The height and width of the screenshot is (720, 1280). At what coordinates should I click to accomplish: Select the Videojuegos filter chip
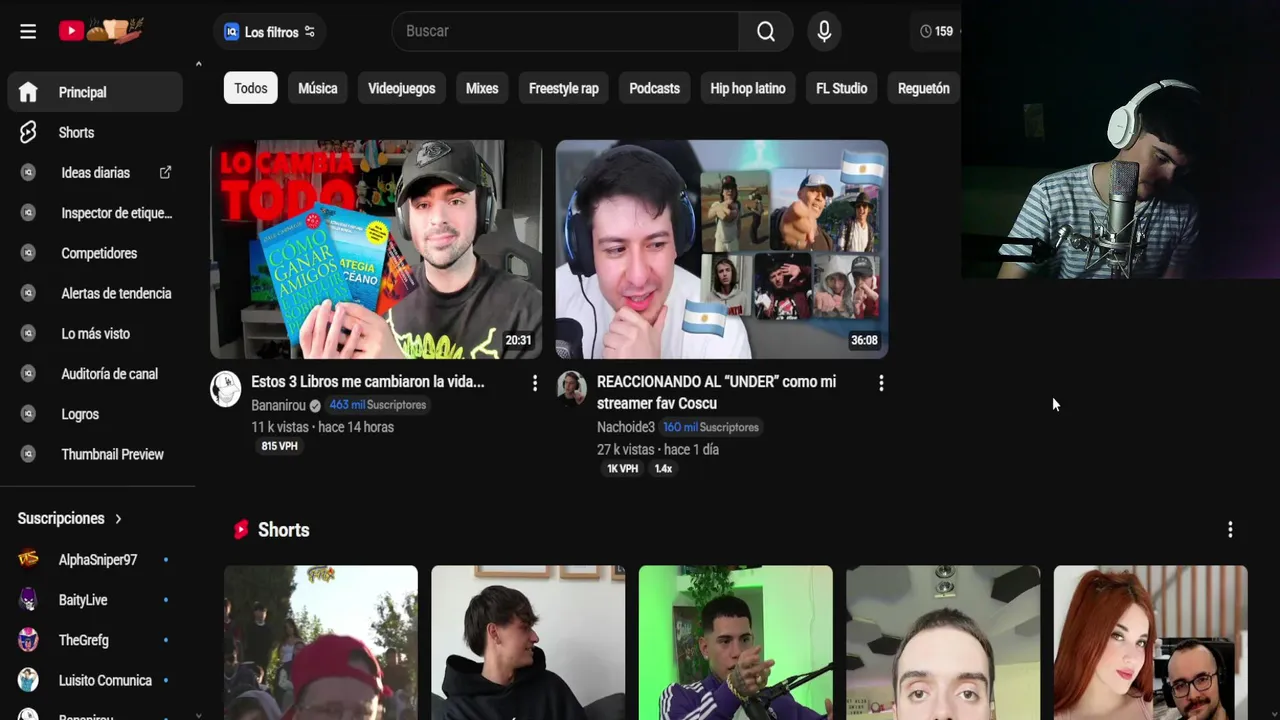(401, 88)
